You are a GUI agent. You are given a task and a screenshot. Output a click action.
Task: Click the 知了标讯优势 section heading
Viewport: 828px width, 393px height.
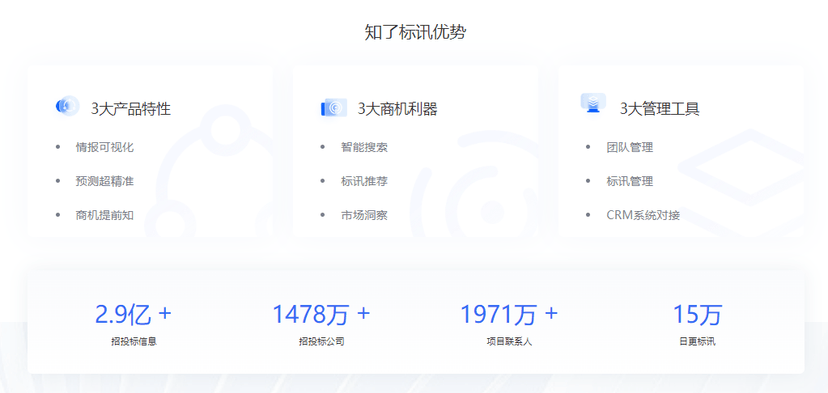click(415, 32)
